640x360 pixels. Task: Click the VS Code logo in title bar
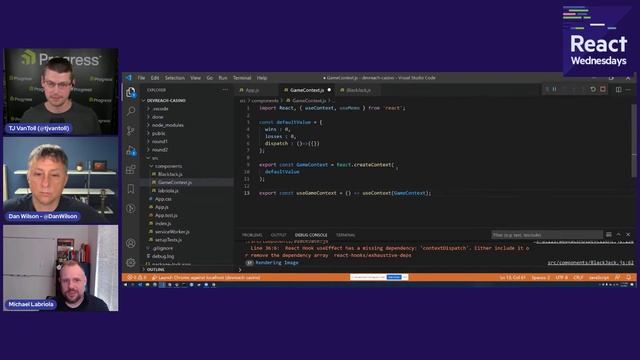click(x=129, y=78)
